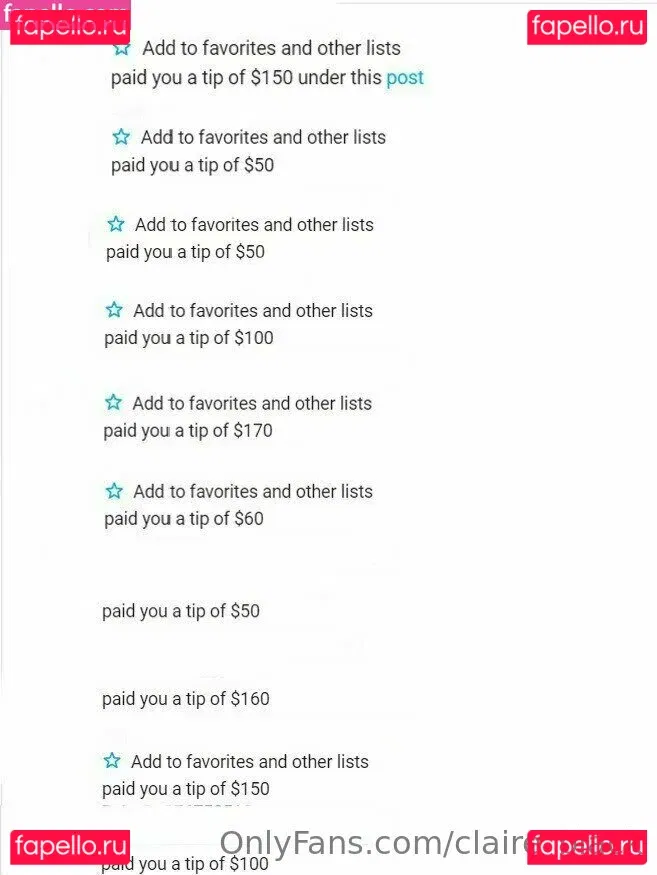Click the top-right fapello.ru watermark
Viewport: 657px width, 875px height.
[x=587, y=25]
